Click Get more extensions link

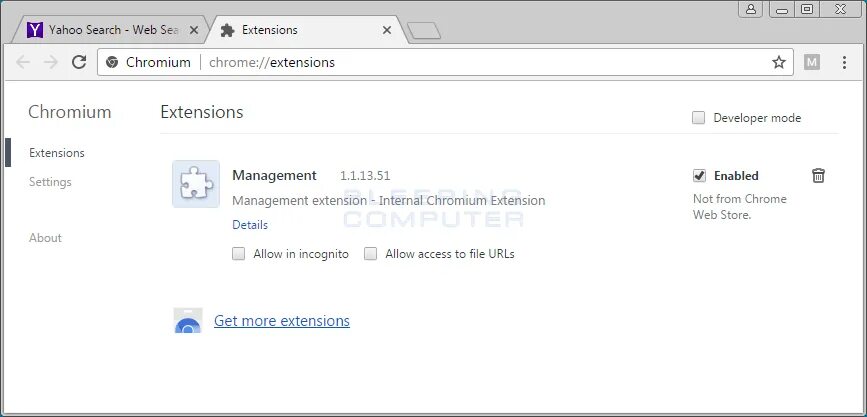[282, 321]
